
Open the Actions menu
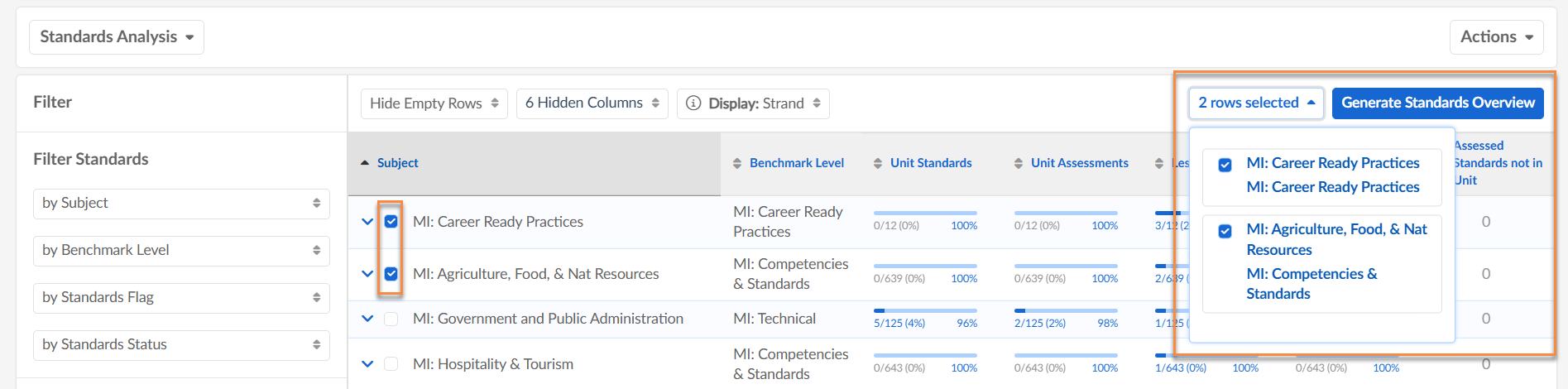point(1496,37)
